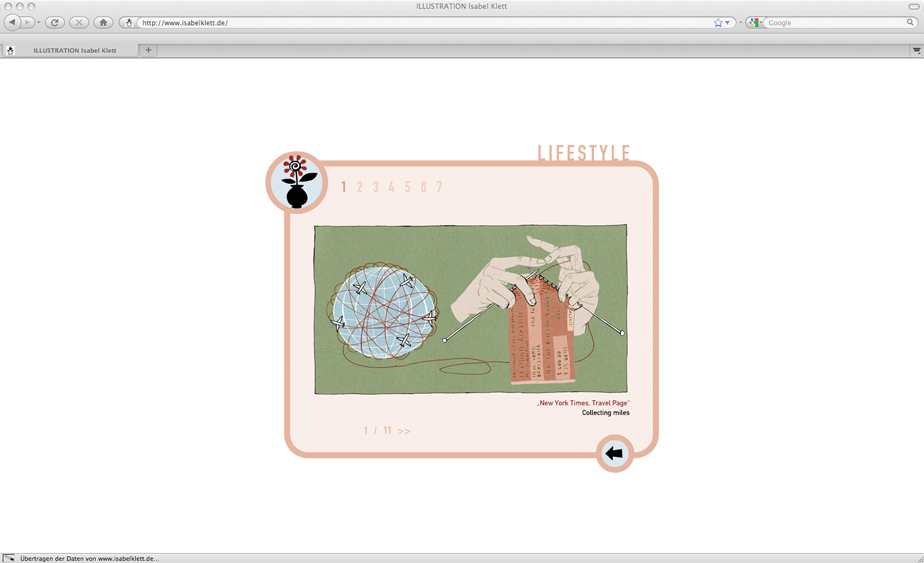This screenshot has width=924, height=563.
Task: Go to gallery page 7
Action: 439,187
